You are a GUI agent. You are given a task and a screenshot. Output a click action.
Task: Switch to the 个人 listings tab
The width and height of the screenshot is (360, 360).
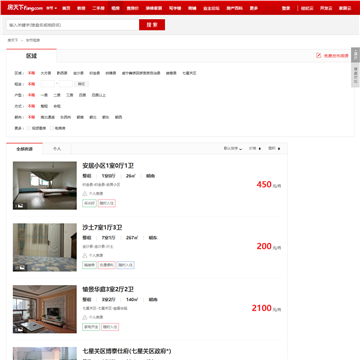pyautogui.click(x=57, y=149)
